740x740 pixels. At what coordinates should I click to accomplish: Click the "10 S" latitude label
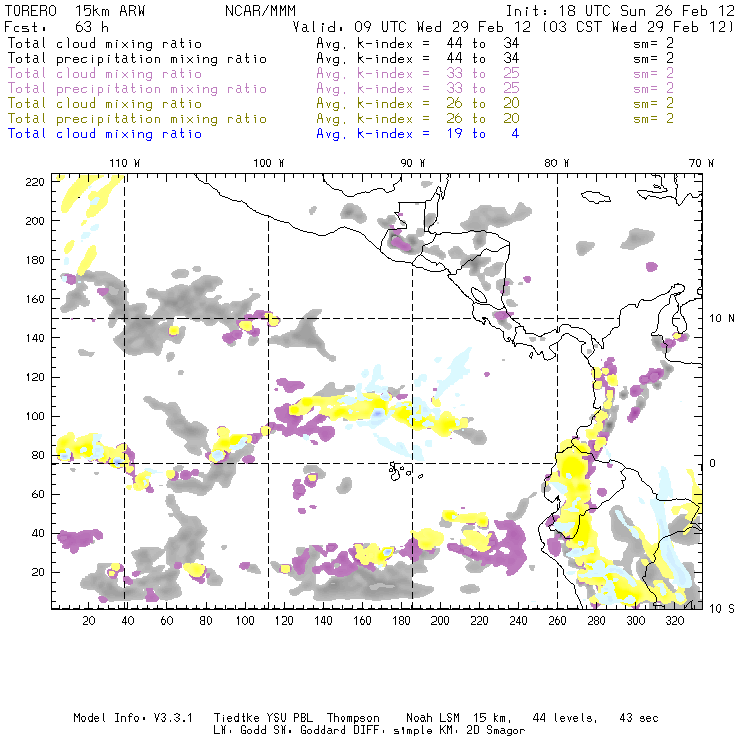pyautogui.click(x=722, y=609)
